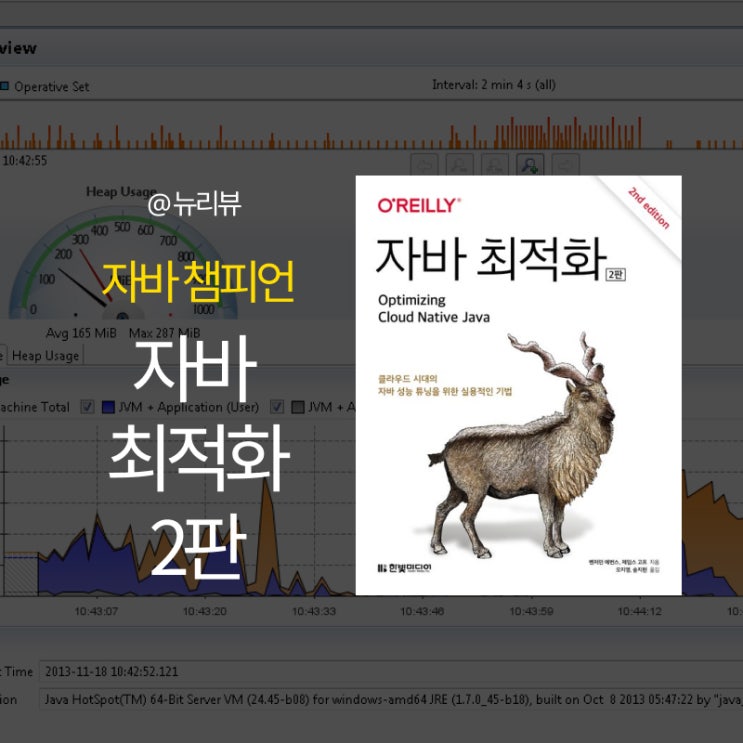This screenshot has height=743, width=743.
Task: Click the 10:43:59 axis label
Action: 531,611
